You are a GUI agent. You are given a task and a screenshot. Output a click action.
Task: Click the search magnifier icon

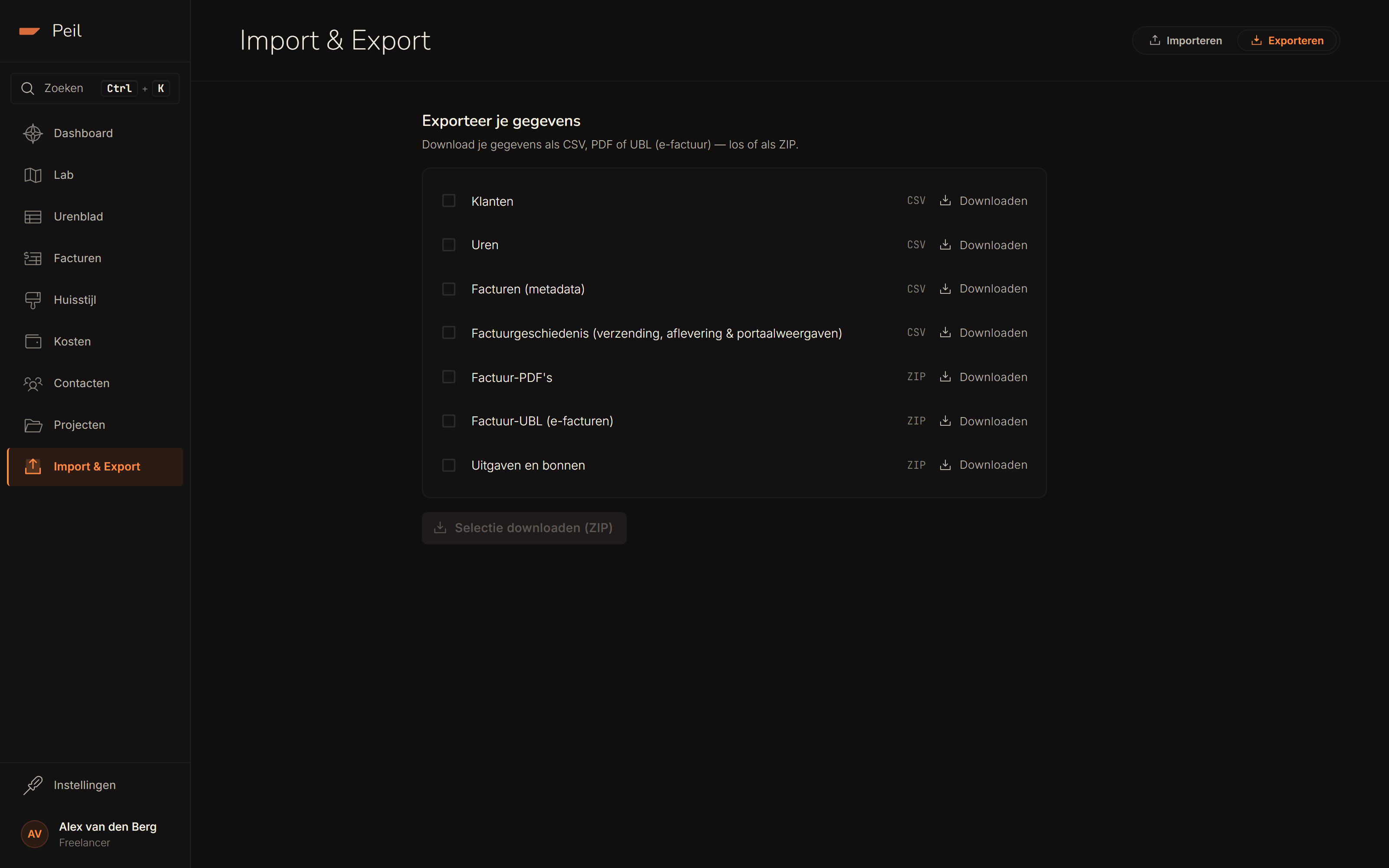pos(27,89)
